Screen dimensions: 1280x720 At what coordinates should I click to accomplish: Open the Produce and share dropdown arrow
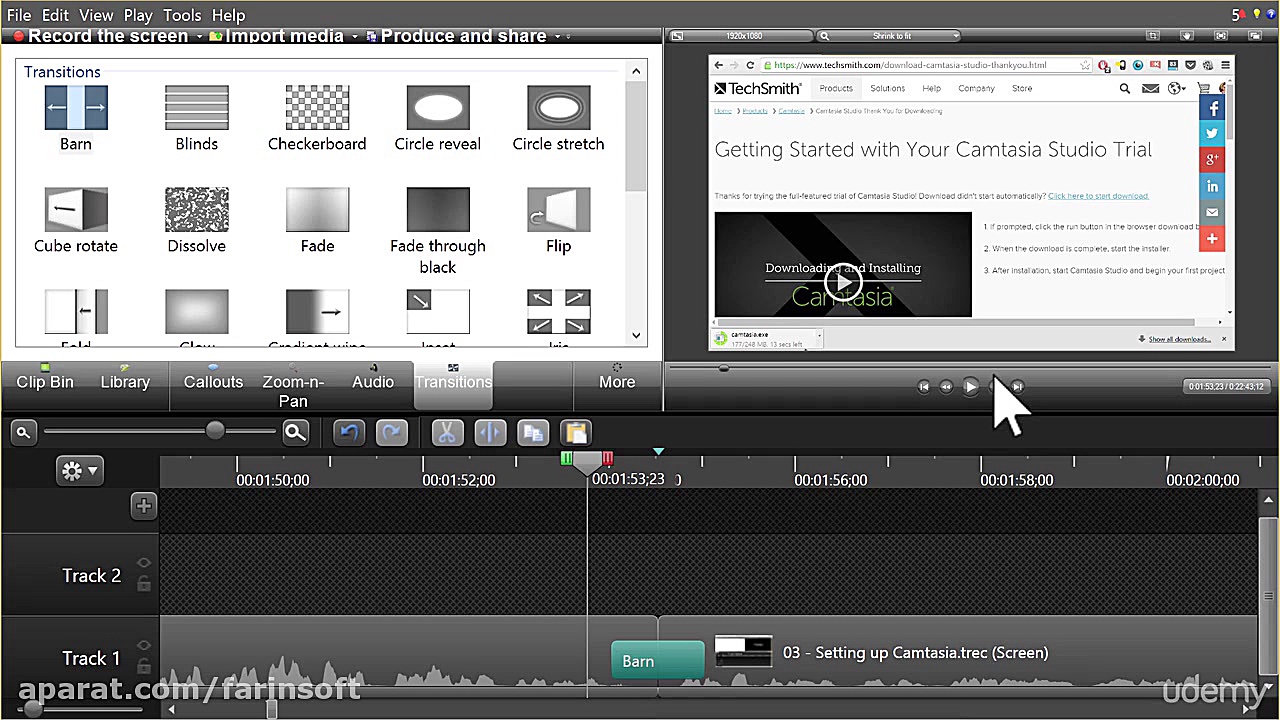(557, 37)
